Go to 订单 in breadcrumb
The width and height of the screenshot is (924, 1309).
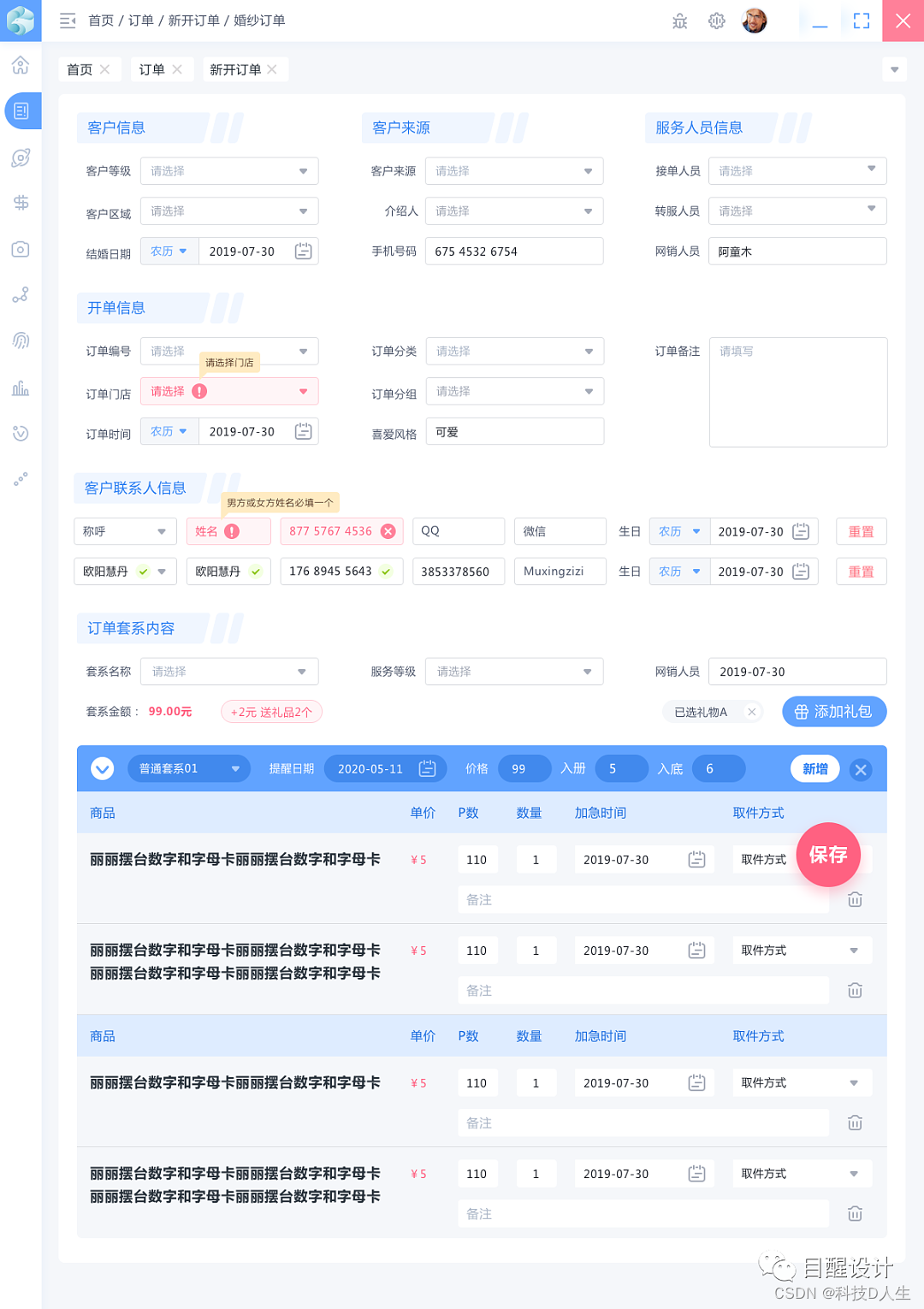[x=141, y=21]
